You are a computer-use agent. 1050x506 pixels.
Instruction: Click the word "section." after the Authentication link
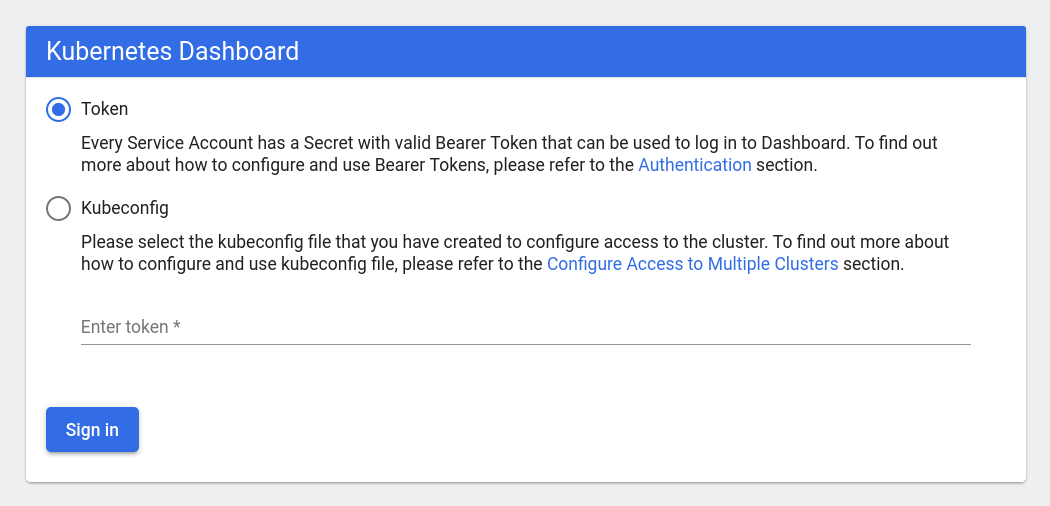click(787, 165)
